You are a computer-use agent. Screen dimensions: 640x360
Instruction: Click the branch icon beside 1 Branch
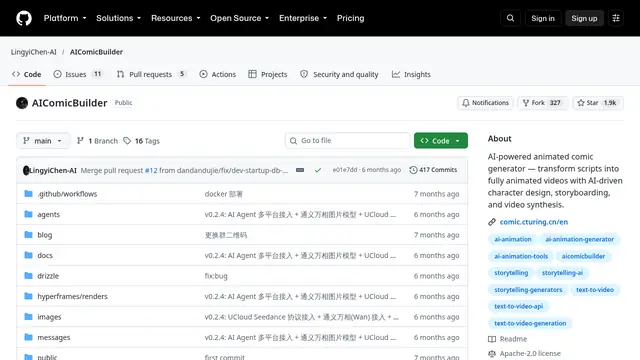80,141
